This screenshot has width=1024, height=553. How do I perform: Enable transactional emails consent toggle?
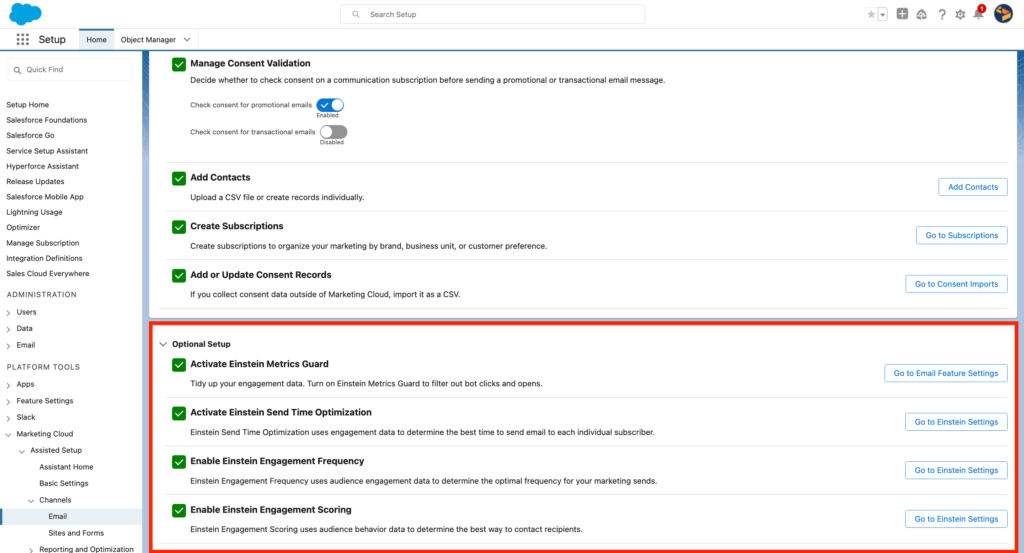[332, 132]
